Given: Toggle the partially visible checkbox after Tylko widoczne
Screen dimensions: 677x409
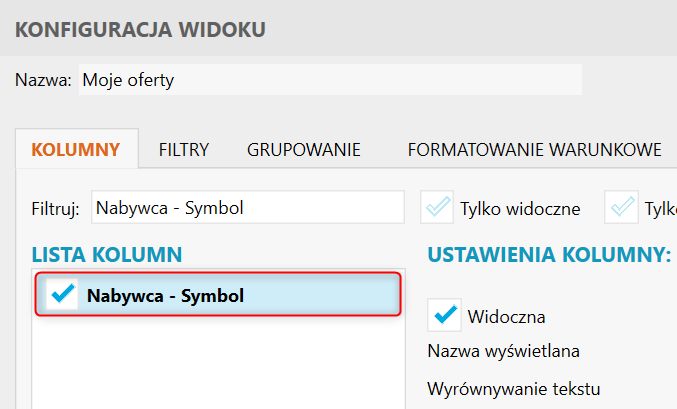Looking at the screenshot, I should pos(622,208).
